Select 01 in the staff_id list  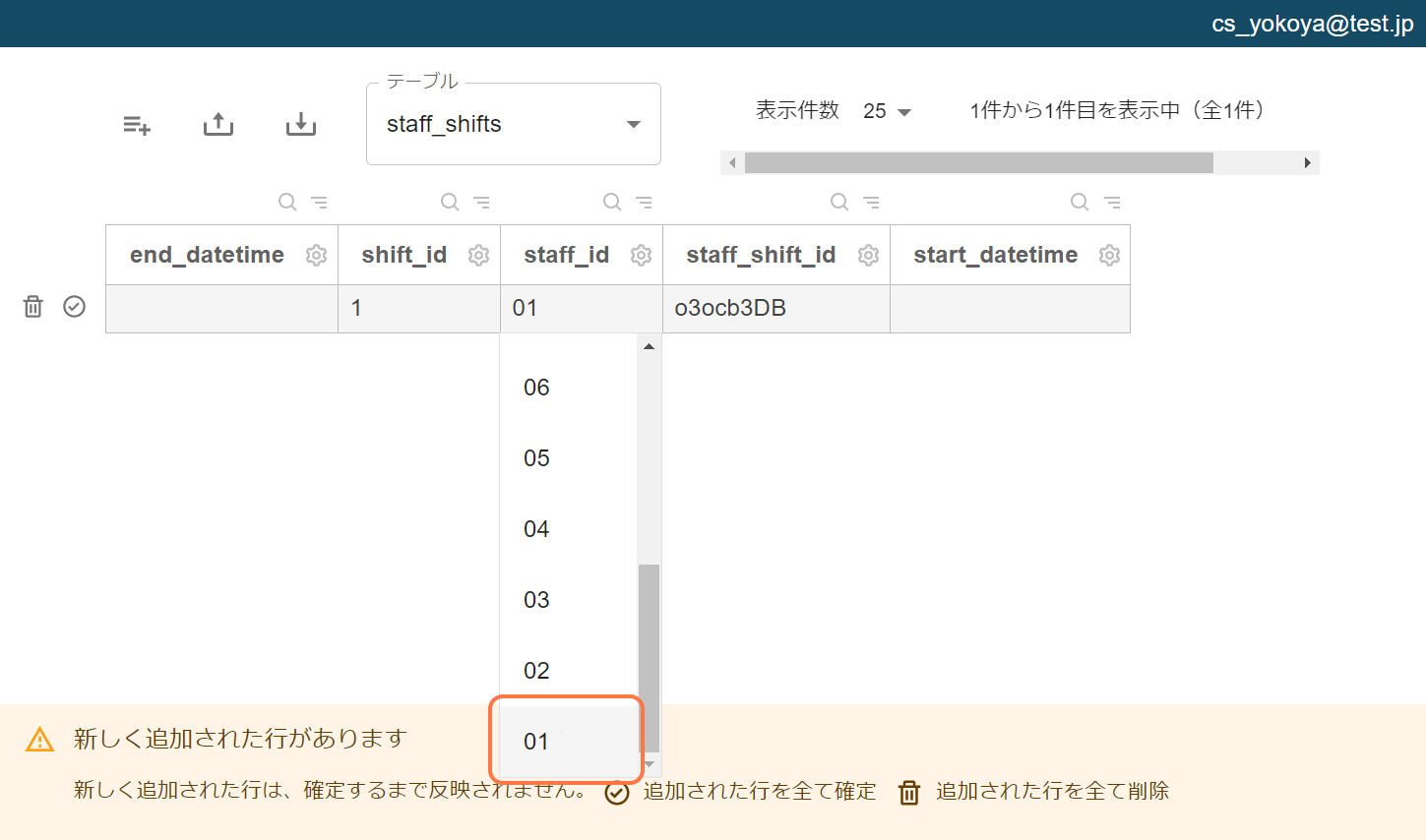(569, 742)
